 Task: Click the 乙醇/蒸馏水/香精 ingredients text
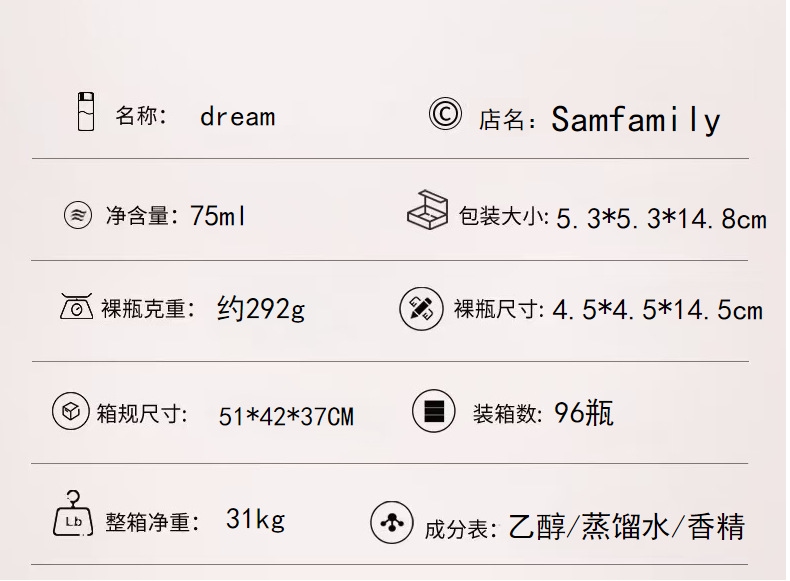627,526
